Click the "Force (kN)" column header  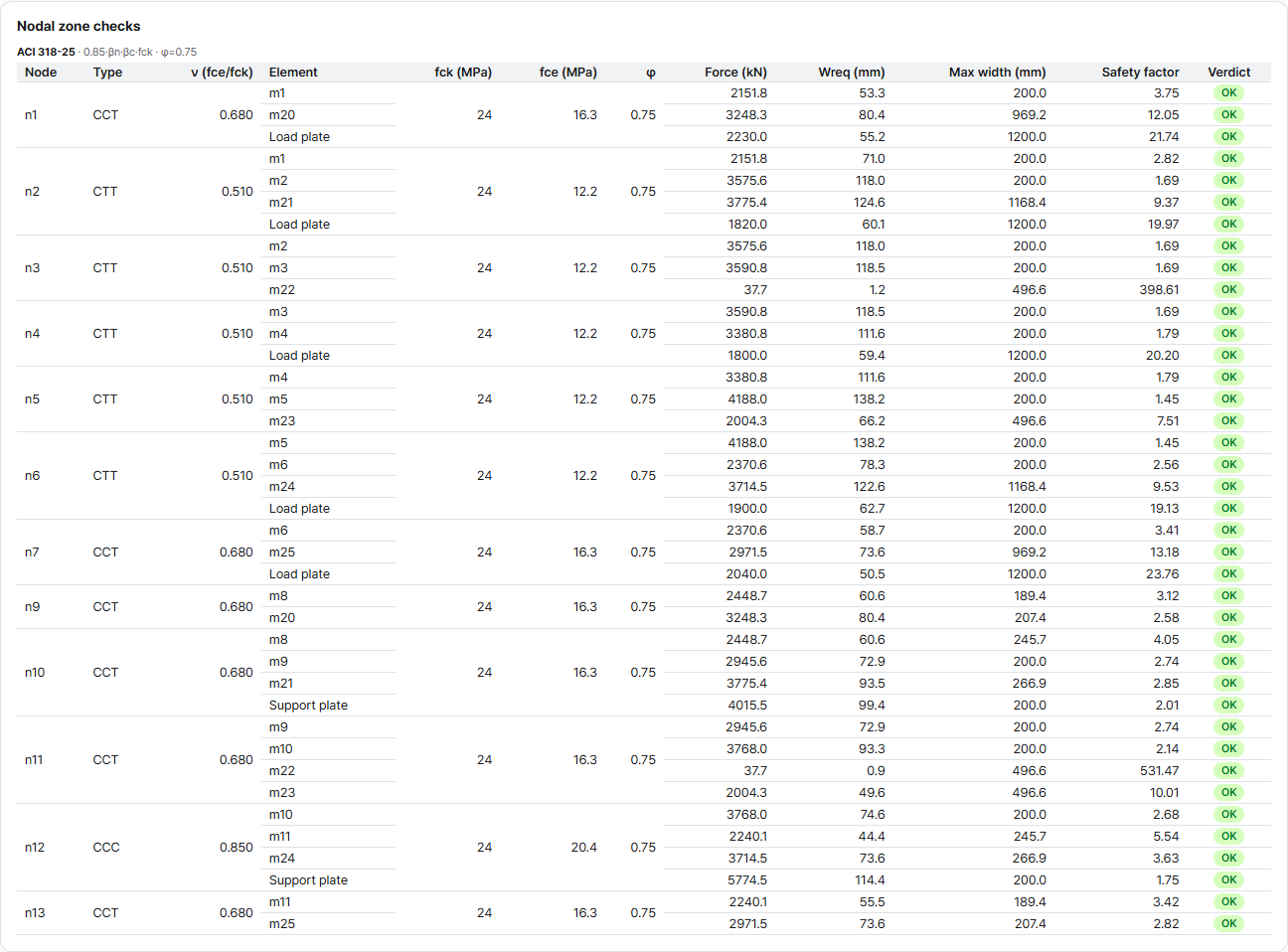[735, 72]
